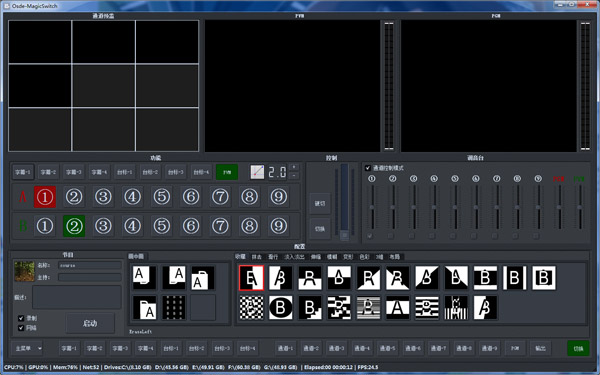Select channel 5 in row A
Image resolution: width=600 pixels, height=375 pixels.
coord(161,197)
